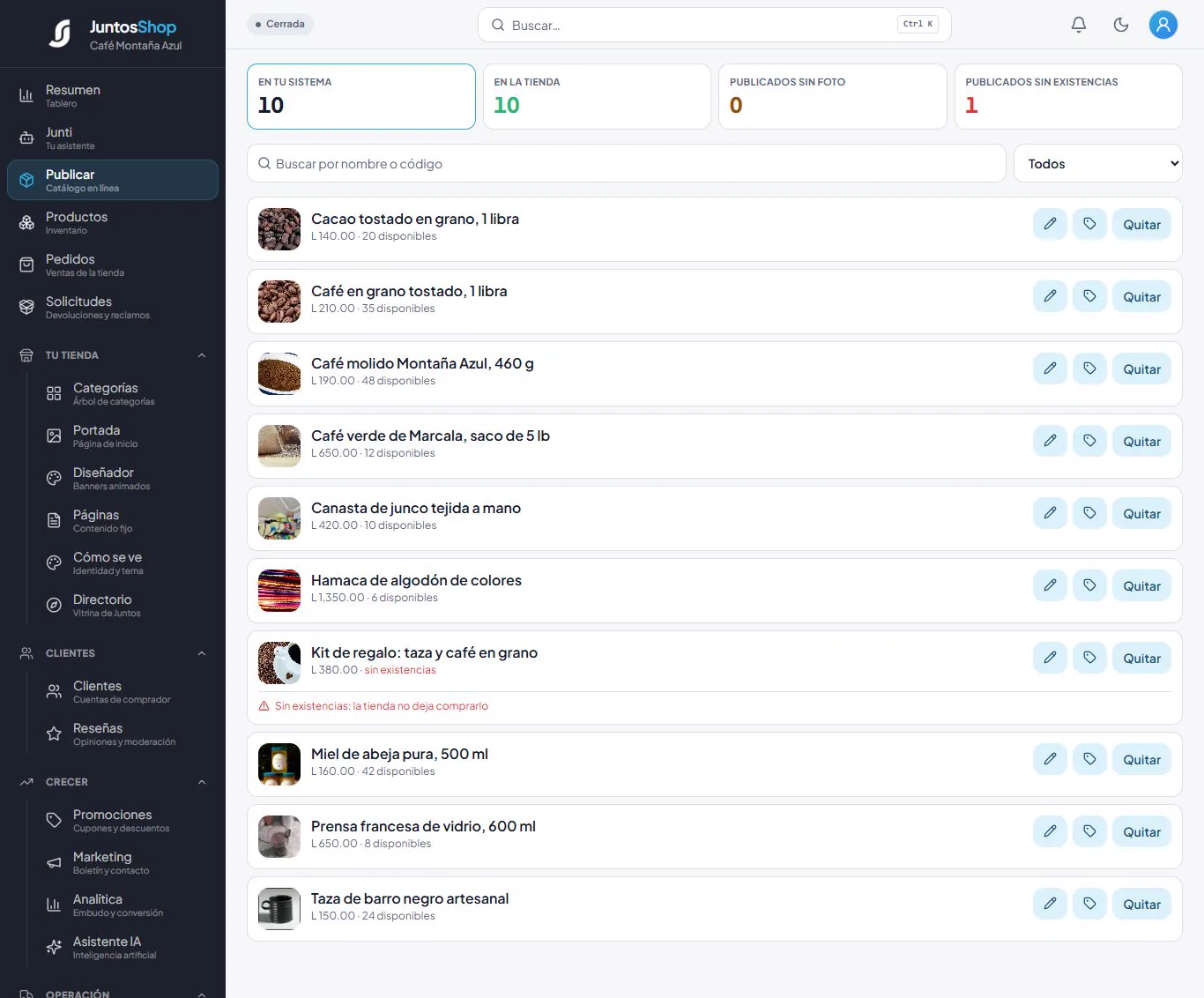The width and height of the screenshot is (1204, 998).
Task: Click tag icon for Canasta de junco
Action: pyautogui.click(x=1089, y=513)
